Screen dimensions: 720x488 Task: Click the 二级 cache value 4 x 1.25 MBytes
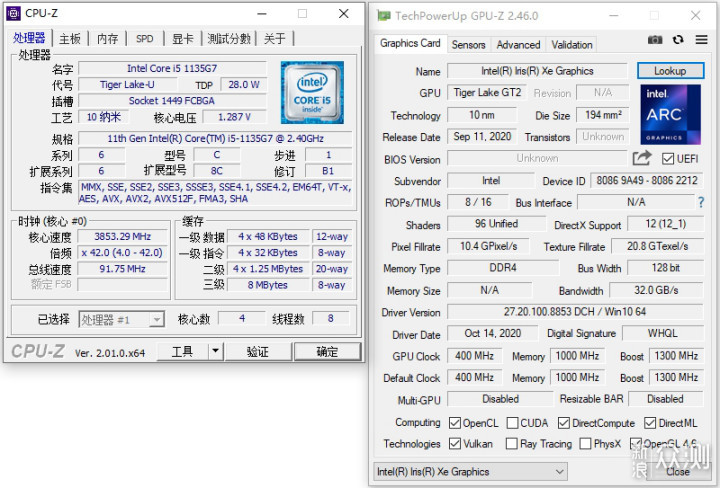point(268,269)
